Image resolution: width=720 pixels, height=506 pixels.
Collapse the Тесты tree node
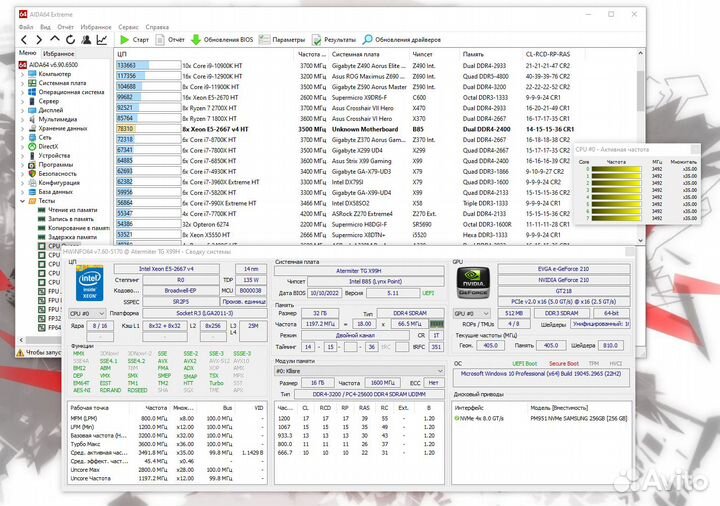(22, 201)
